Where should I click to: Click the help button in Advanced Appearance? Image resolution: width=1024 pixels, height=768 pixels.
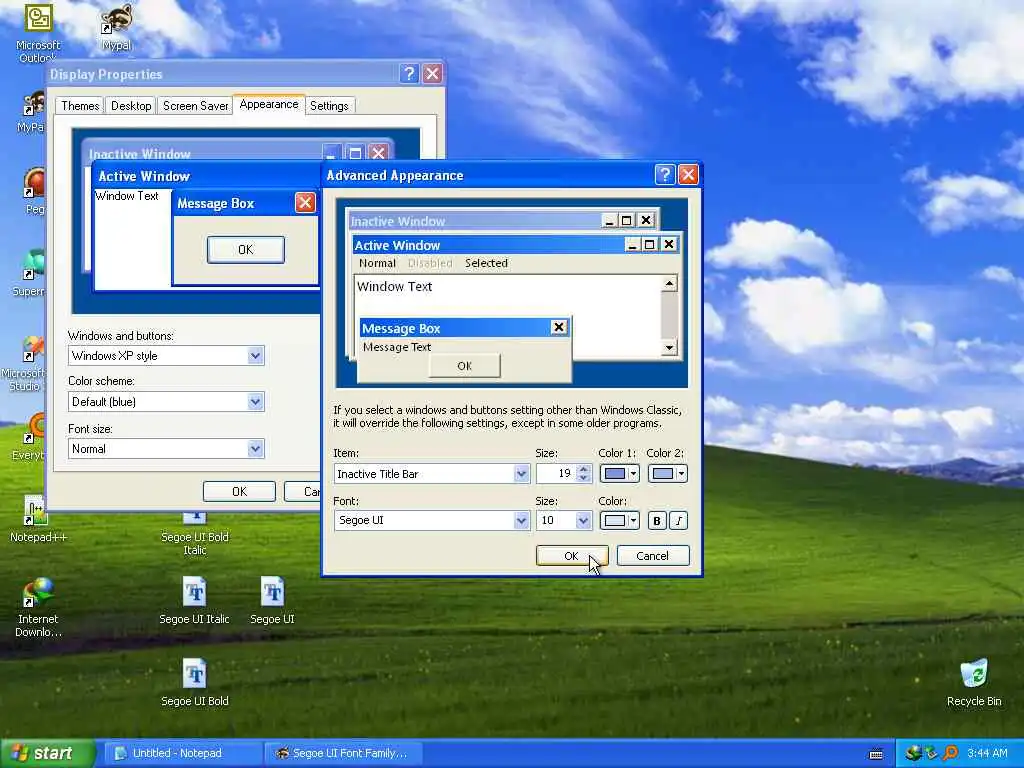(x=664, y=174)
